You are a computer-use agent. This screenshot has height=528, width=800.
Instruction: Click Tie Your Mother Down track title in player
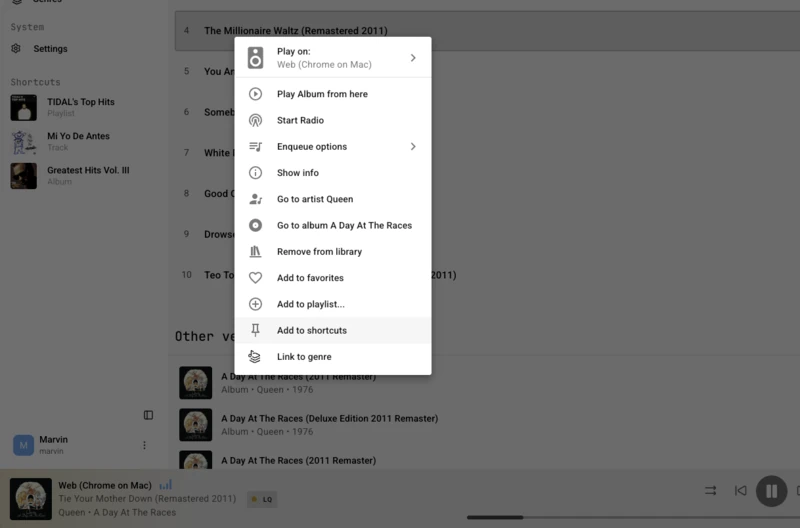pyautogui.click(x=147, y=498)
